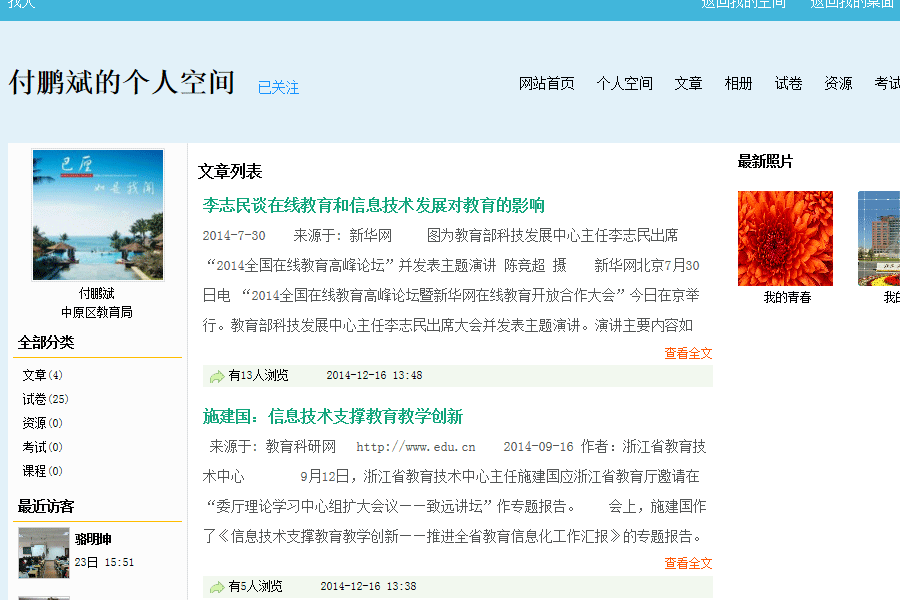This screenshot has width=900, height=600.
Task: Click visit time 23日 15:51
Action: coord(104,563)
